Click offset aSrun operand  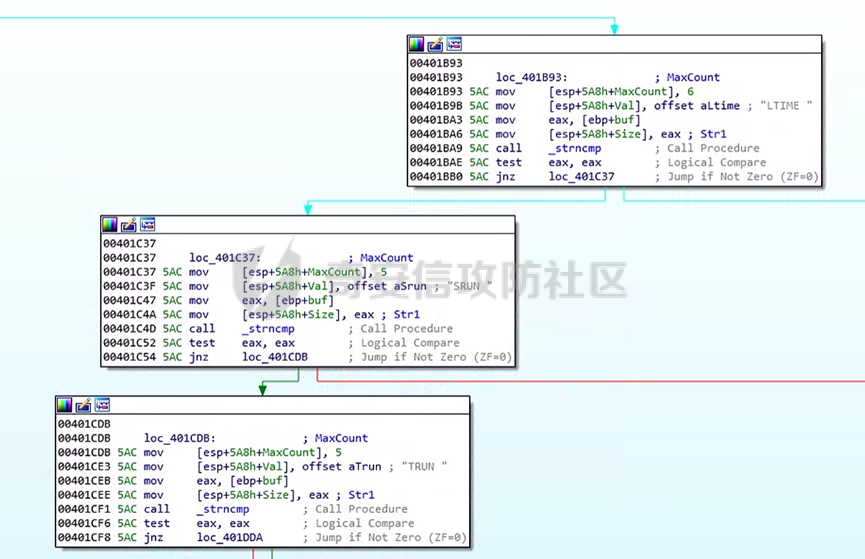click(386, 286)
